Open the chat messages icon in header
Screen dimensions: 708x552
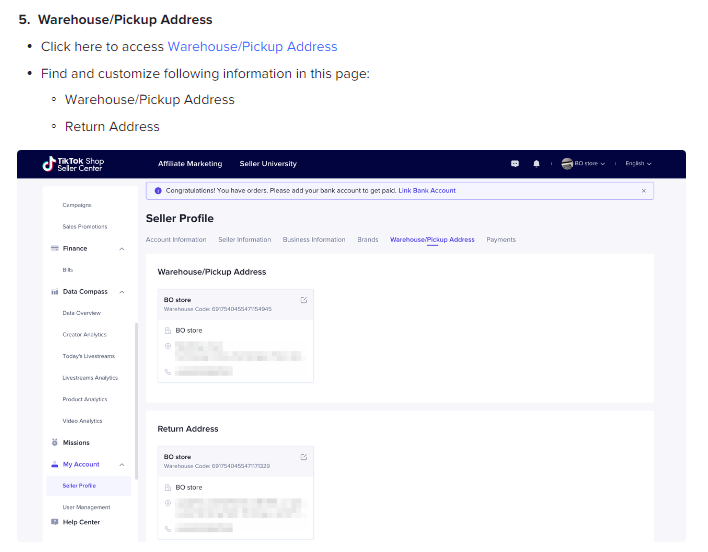click(515, 164)
